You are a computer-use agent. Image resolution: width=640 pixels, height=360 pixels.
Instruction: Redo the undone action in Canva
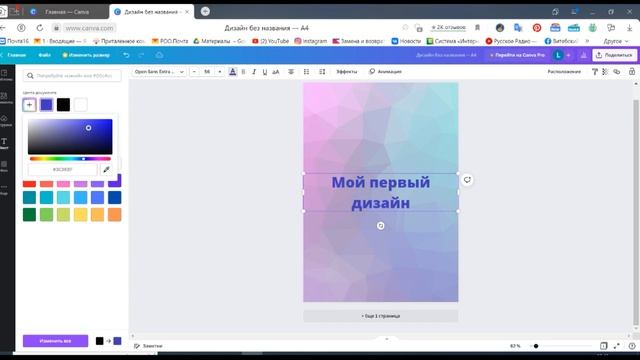coord(142,55)
